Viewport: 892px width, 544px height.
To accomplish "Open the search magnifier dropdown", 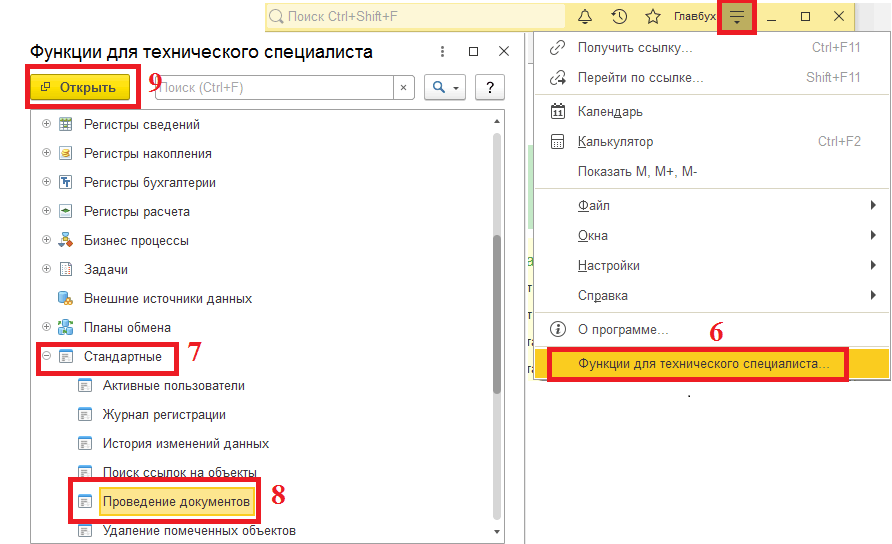I will (x=445, y=88).
